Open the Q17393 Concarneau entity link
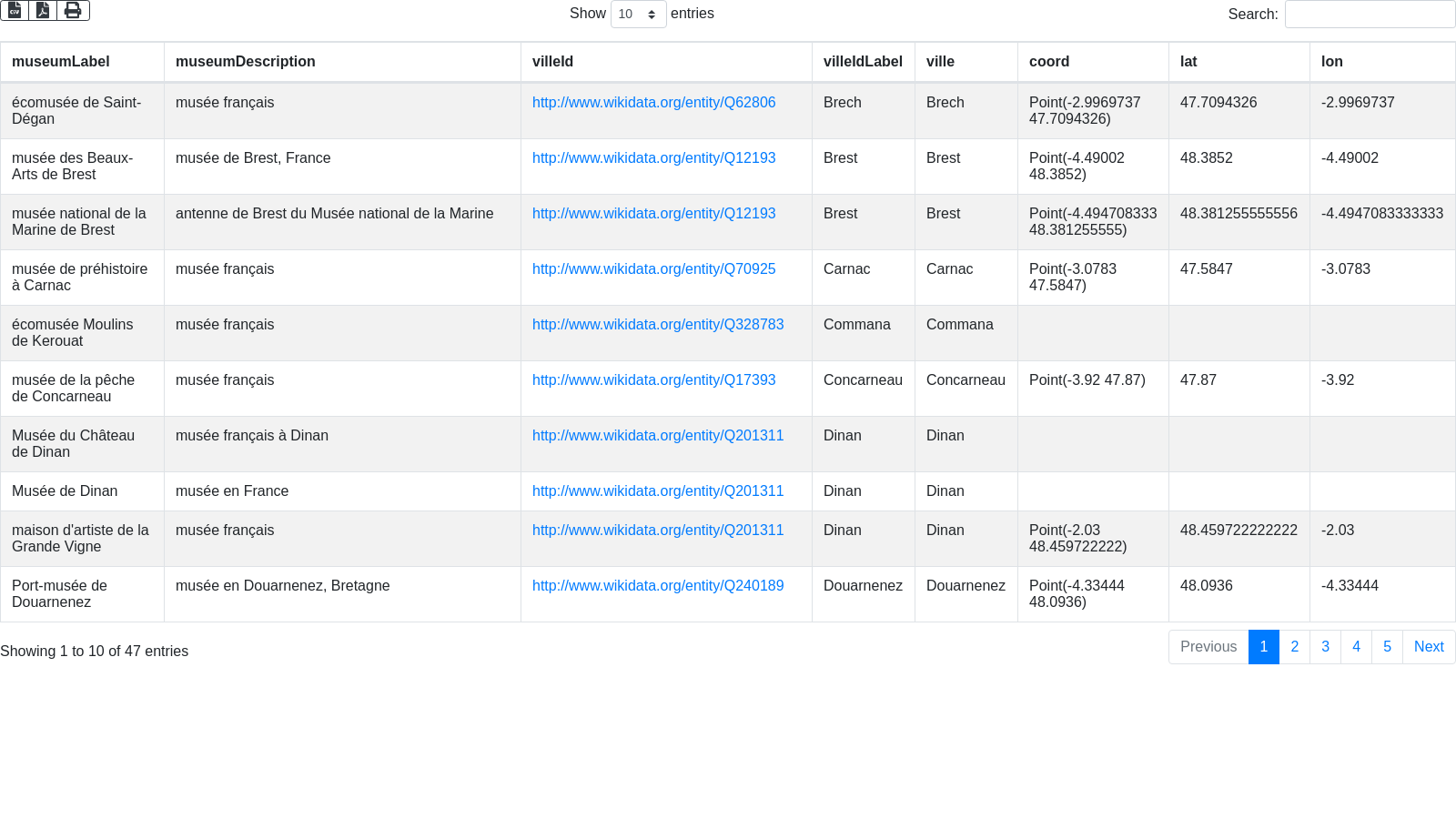 coord(653,380)
